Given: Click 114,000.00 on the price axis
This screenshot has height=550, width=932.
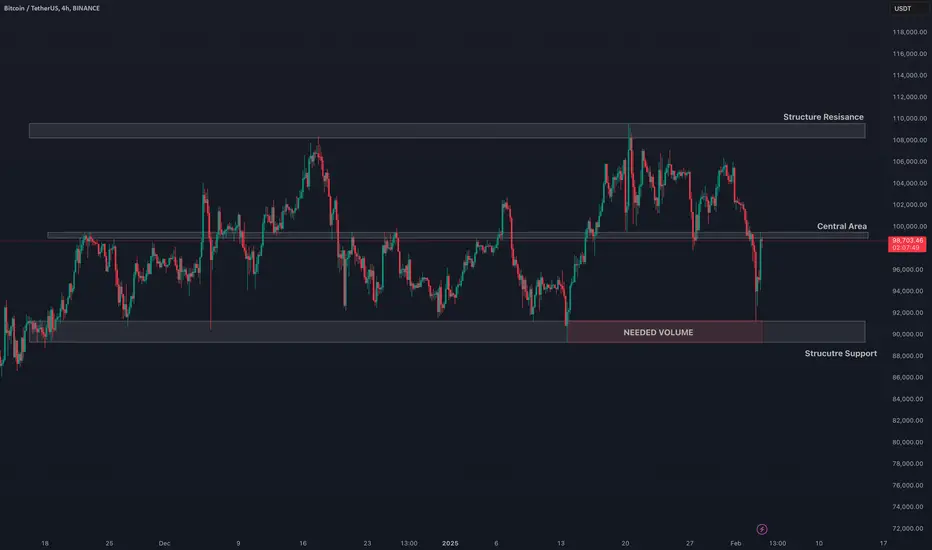Looking at the screenshot, I should coord(909,75).
